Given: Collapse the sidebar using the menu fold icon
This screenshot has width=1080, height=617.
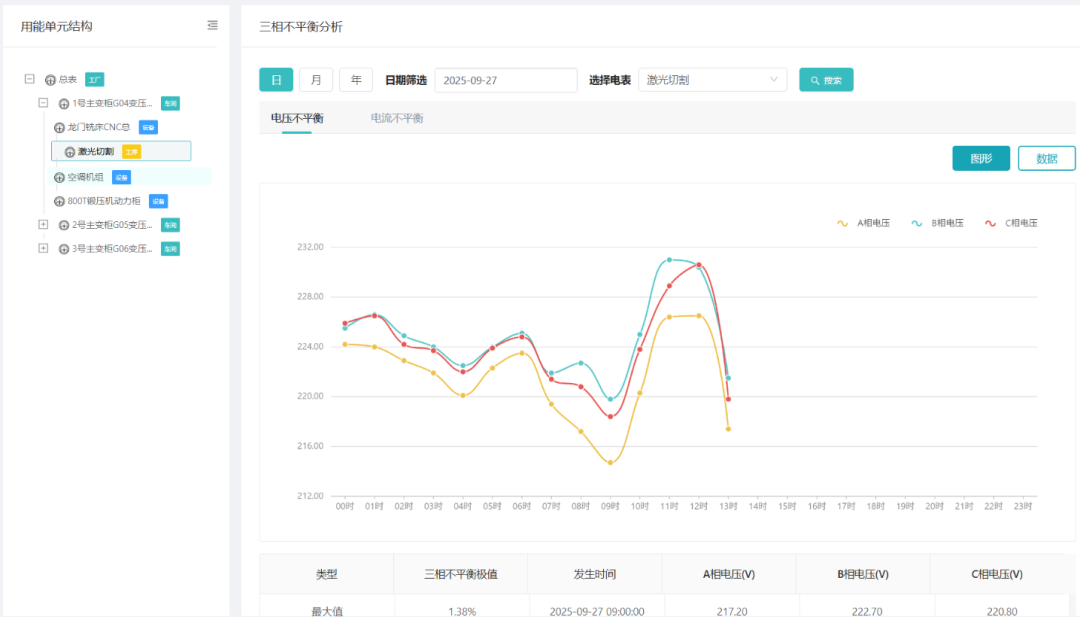Looking at the screenshot, I should [x=211, y=26].
